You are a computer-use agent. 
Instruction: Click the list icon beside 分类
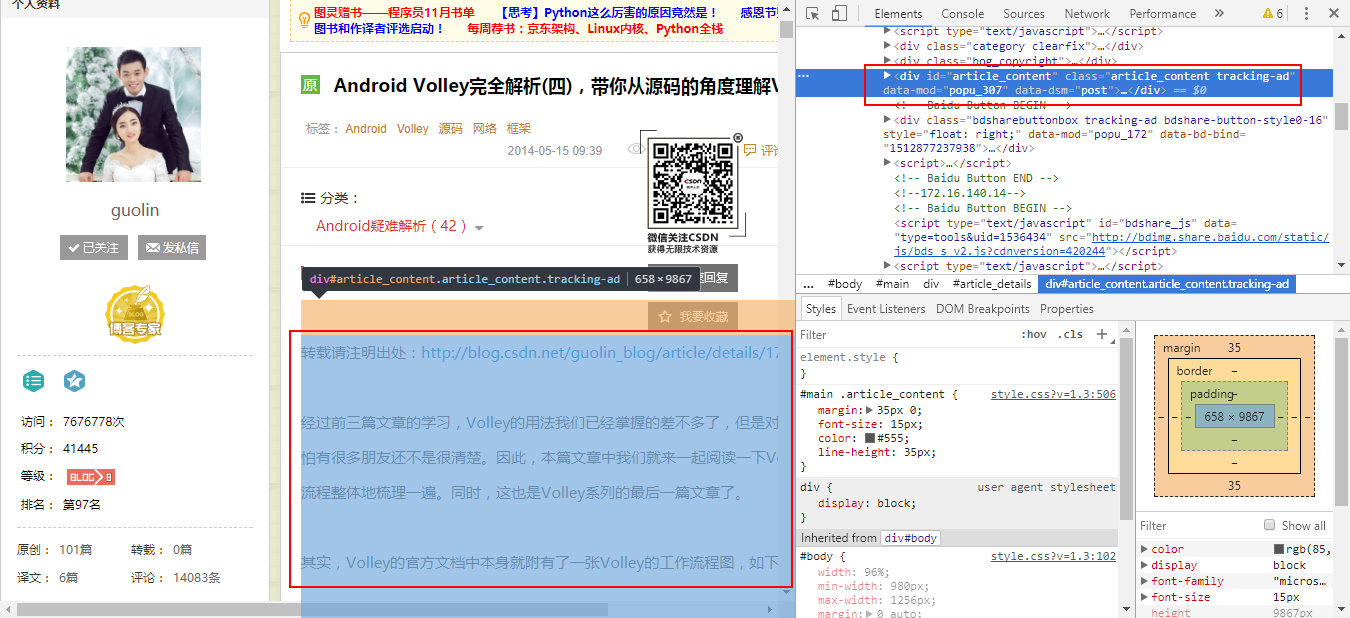click(308, 198)
